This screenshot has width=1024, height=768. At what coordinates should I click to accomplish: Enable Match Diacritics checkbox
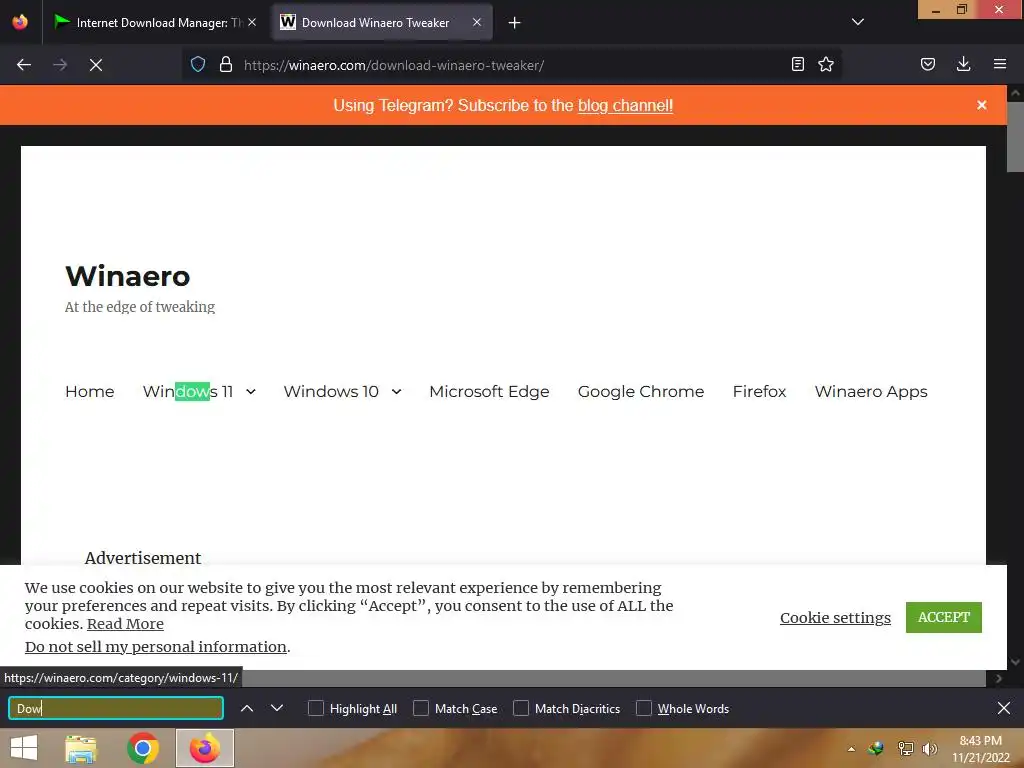[520, 708]
